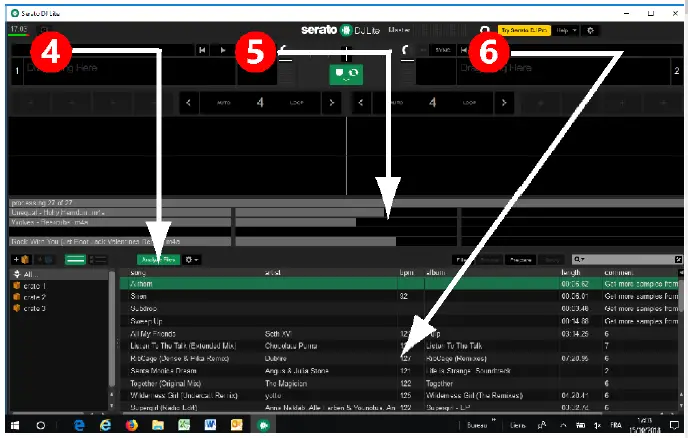Open the Files panel tab

(x=462, y=260)
